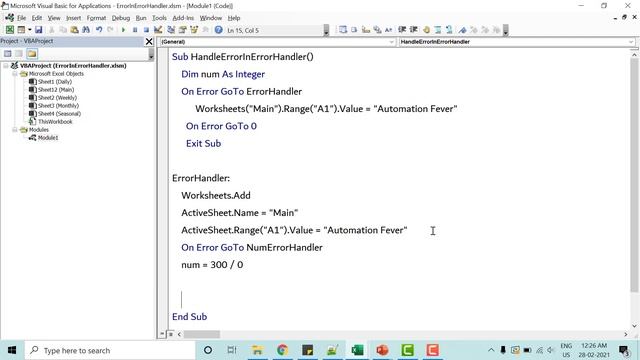Open the Debug menu
The height and width of the screenshot is (360, 640).
121,18
